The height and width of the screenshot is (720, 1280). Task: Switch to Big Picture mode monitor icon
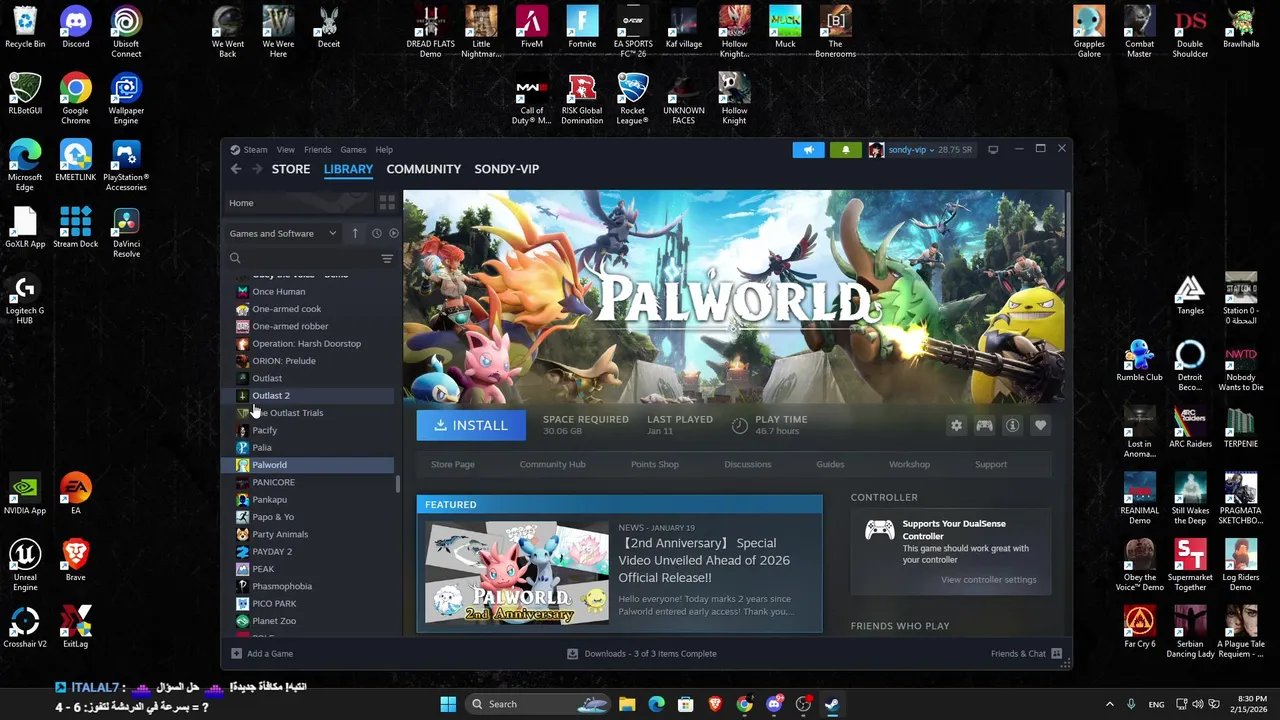click(x=993, y=150)
